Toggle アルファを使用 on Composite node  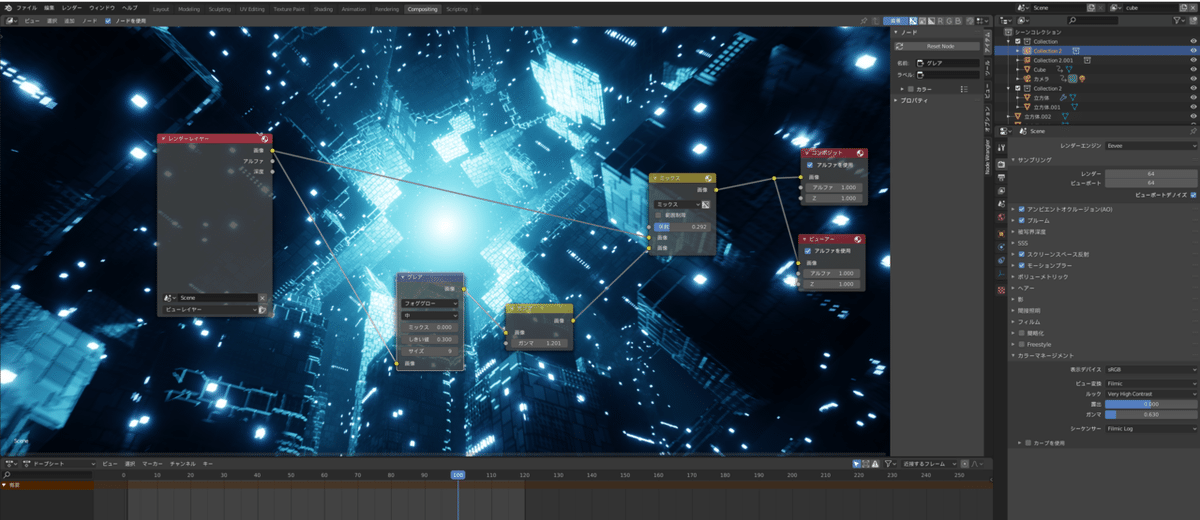coord(810,165)
